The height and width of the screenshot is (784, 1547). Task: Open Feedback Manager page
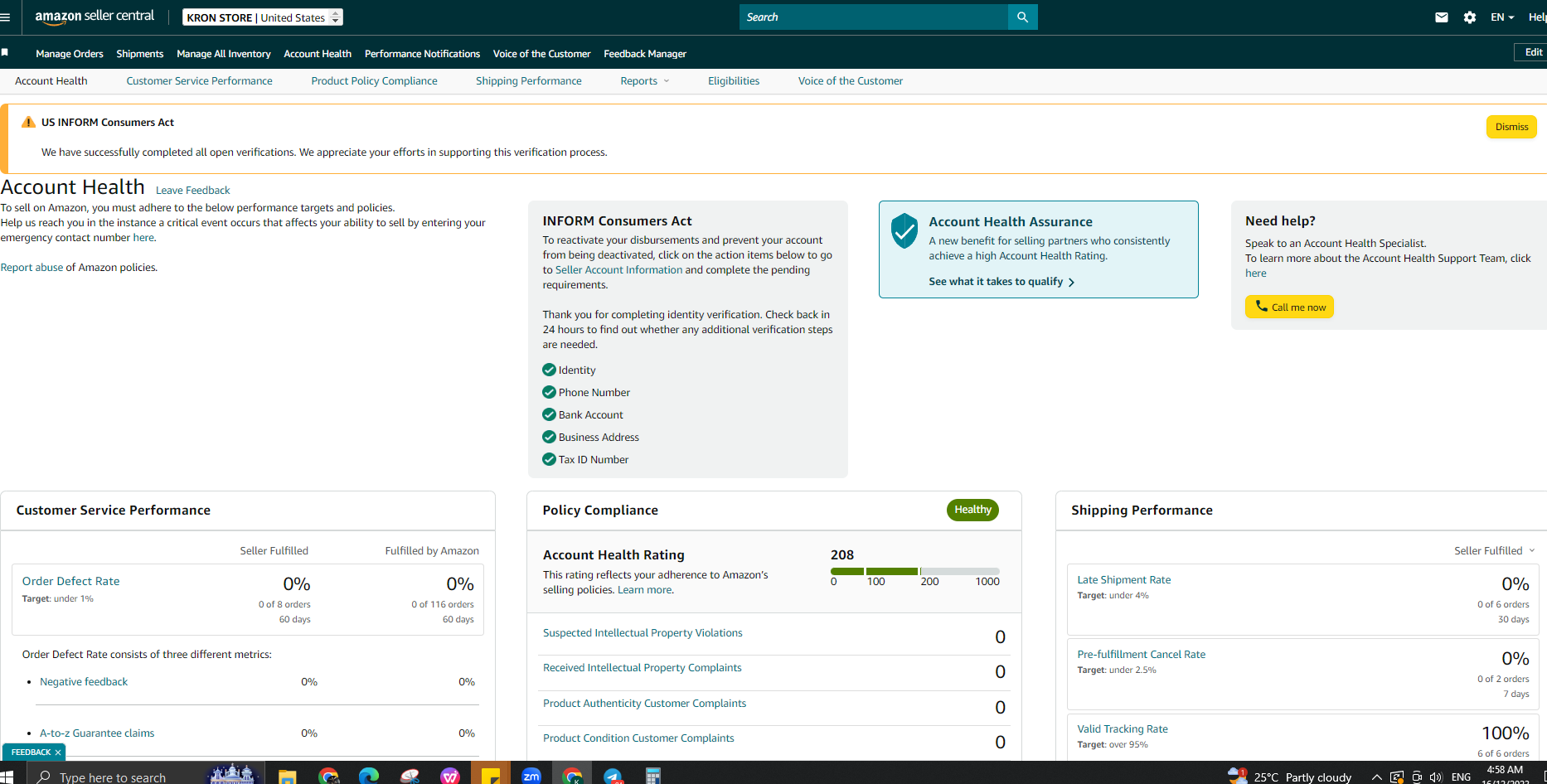click(x=645, y=54)
